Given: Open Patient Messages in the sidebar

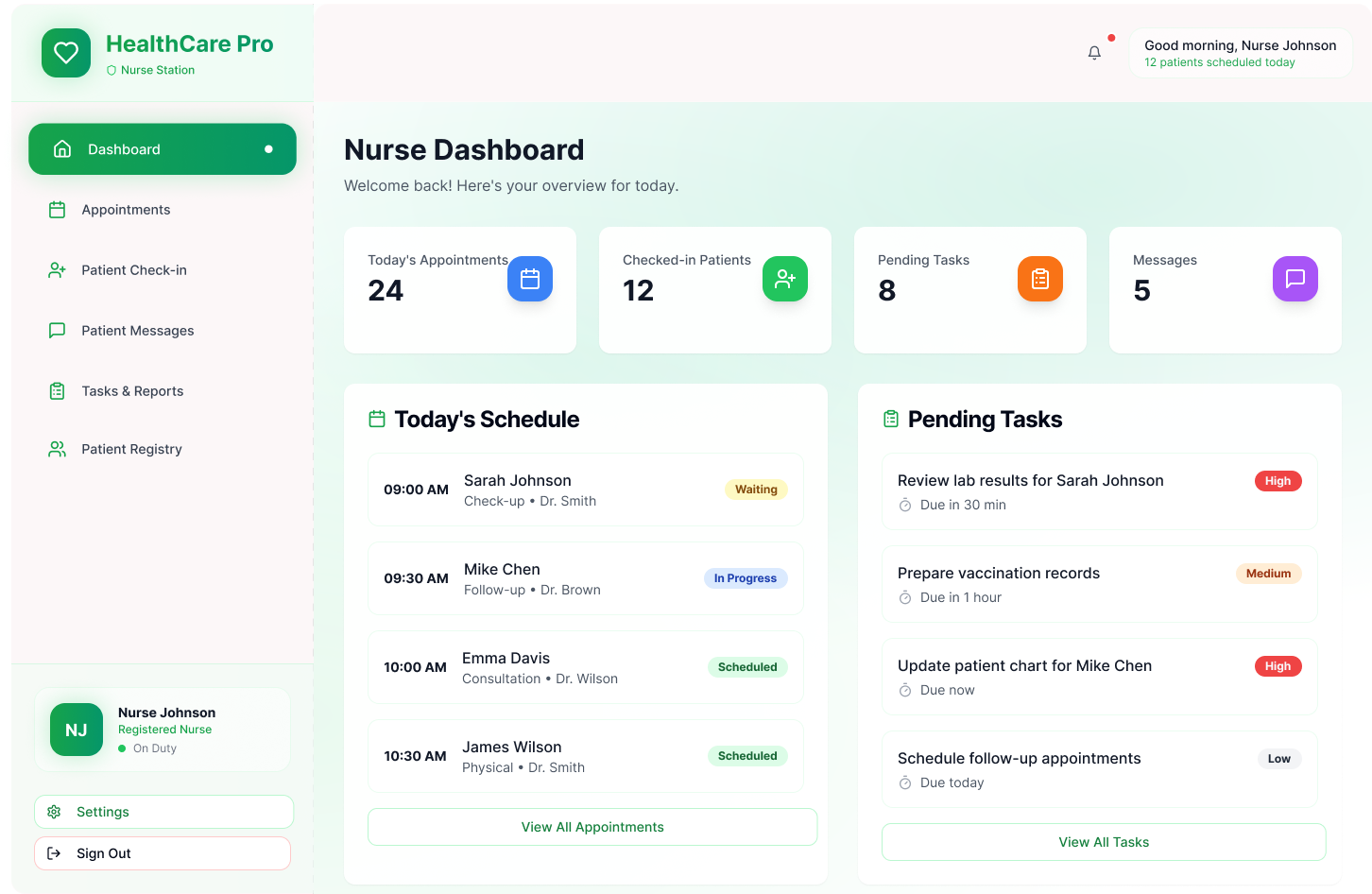Looking at the screenshot, I should point(137,331).
